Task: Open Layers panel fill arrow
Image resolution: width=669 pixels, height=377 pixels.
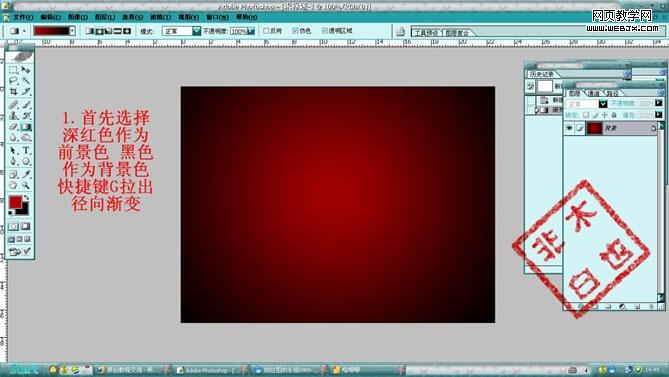Action: pyautogui.click(x=659, y=115)
